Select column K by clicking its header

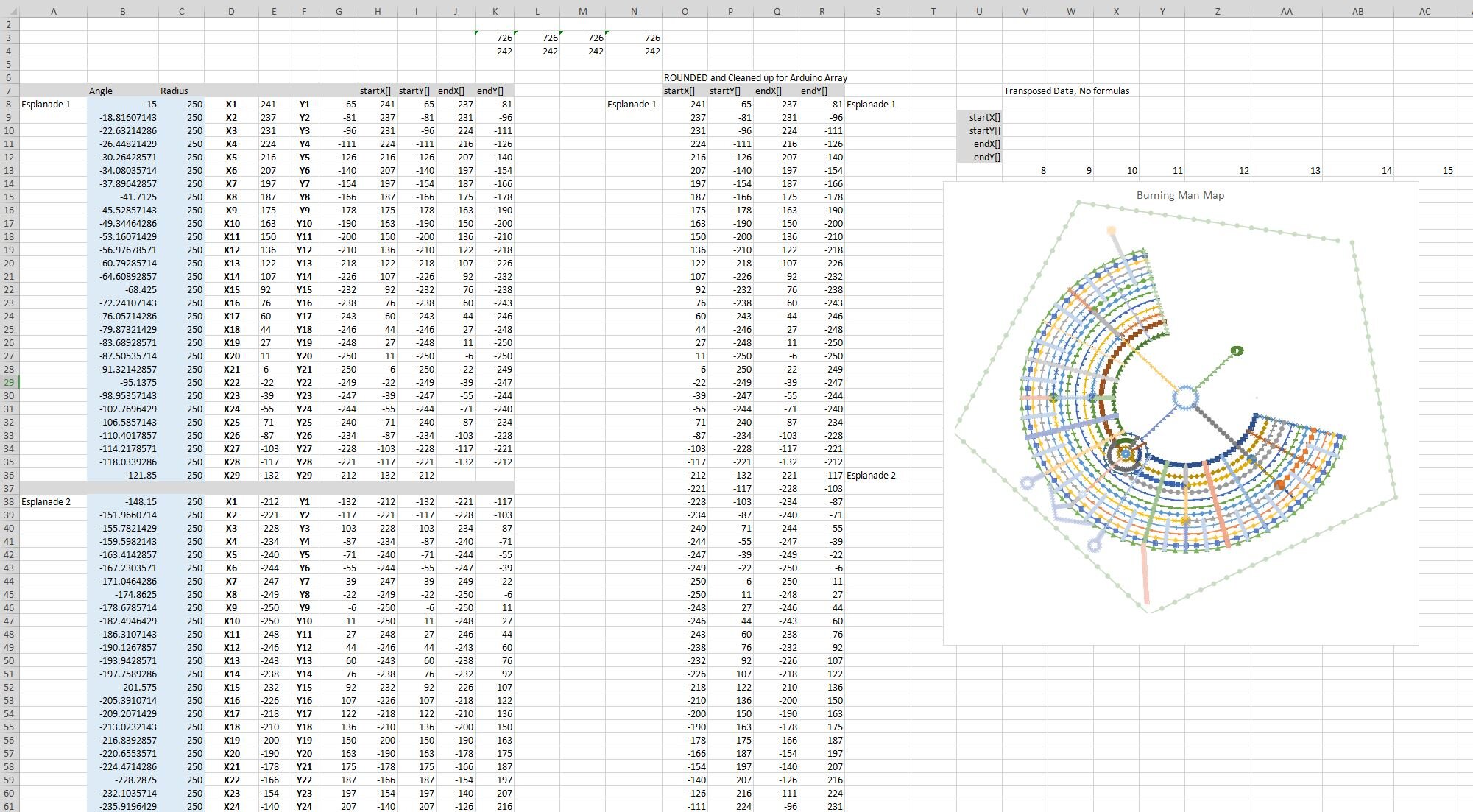click(495, 10)
